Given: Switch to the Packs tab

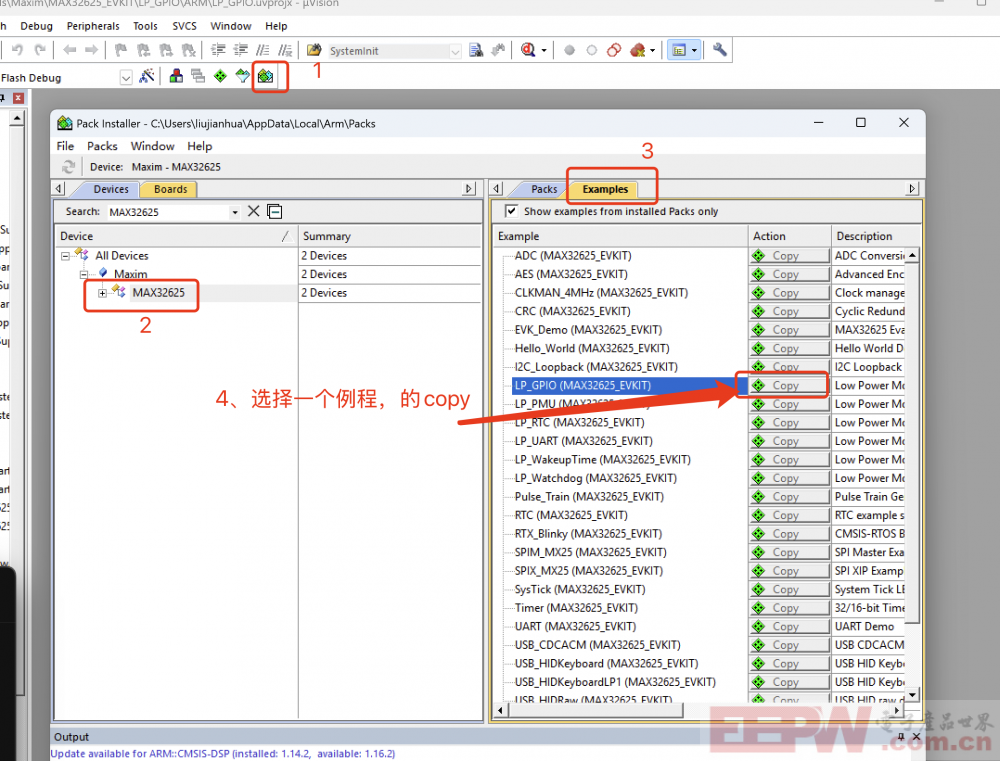Looking at the screenshot, I should click(544, 189).
